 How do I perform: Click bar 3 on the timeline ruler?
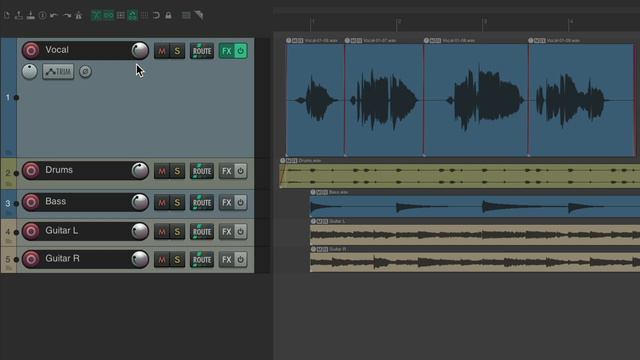(485, 21)
